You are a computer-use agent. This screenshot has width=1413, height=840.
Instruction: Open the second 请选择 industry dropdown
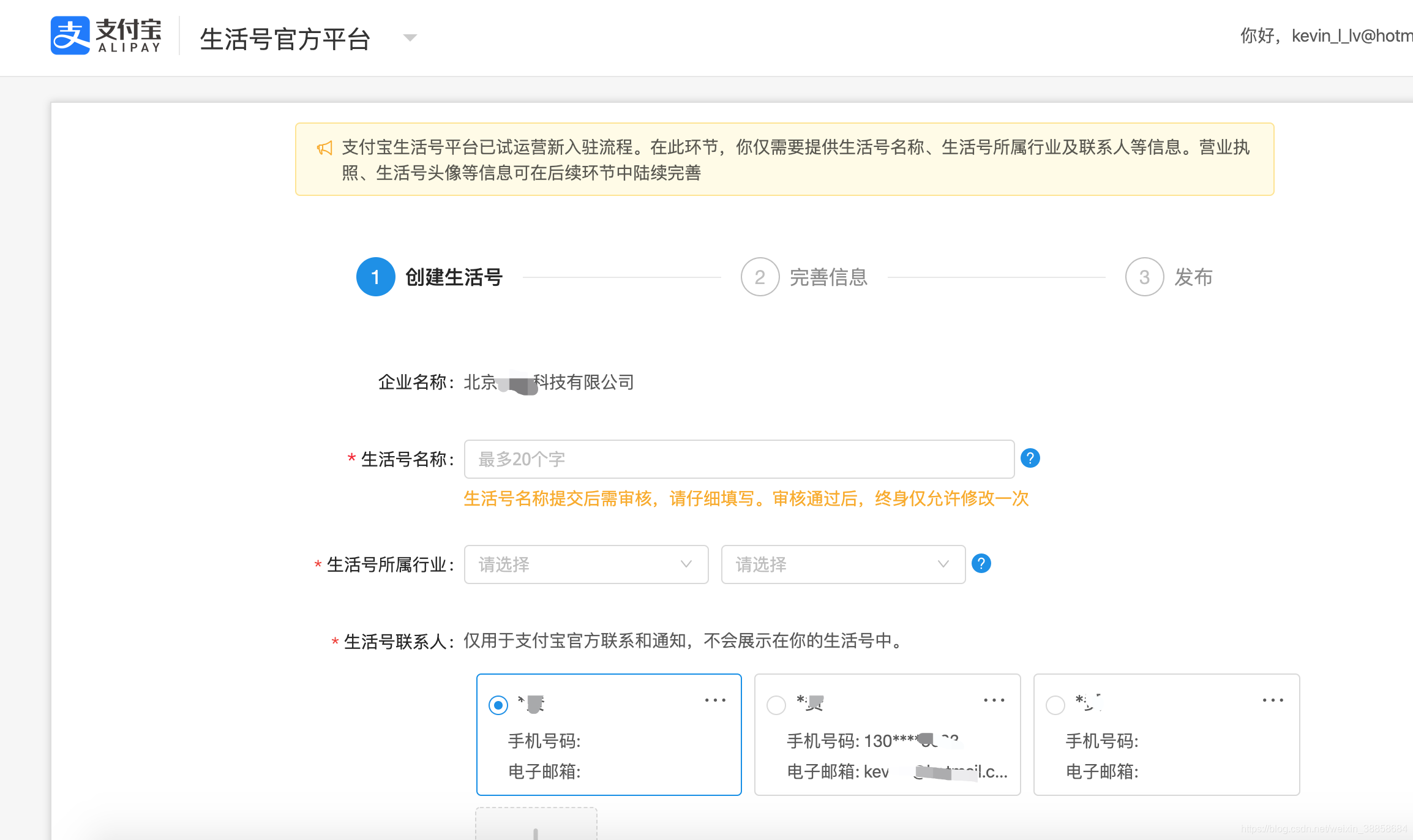click(843, 564)
